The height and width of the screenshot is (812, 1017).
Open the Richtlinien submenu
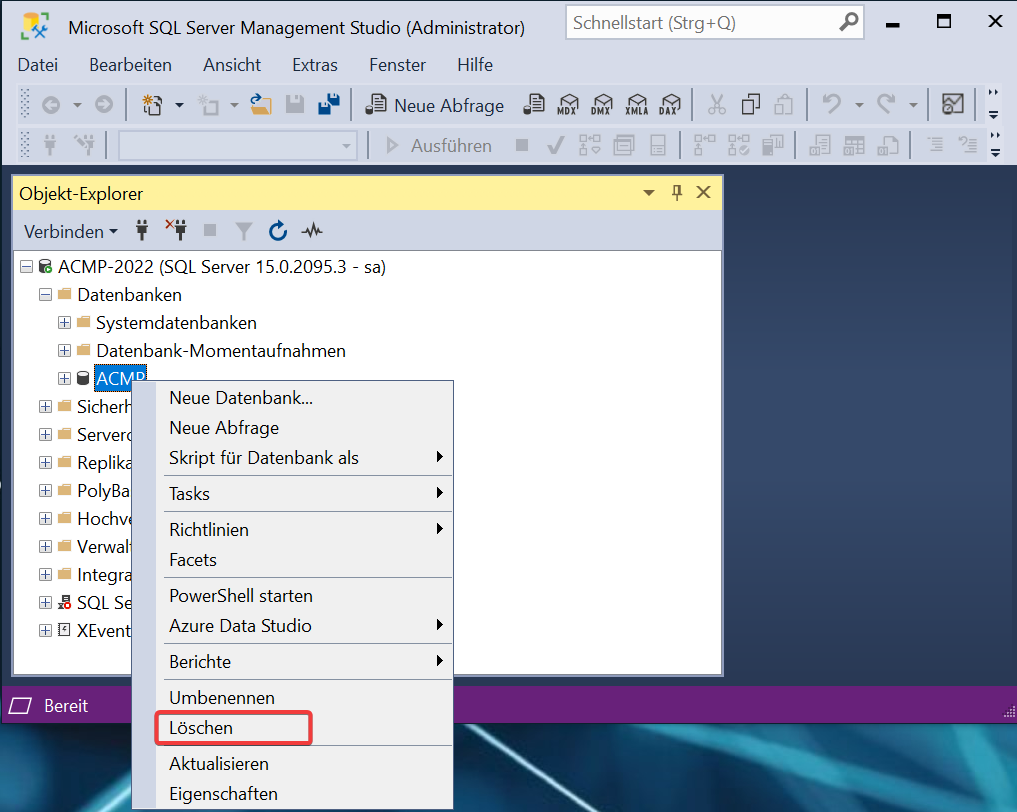pyautogui.click(x=304, y=530)
